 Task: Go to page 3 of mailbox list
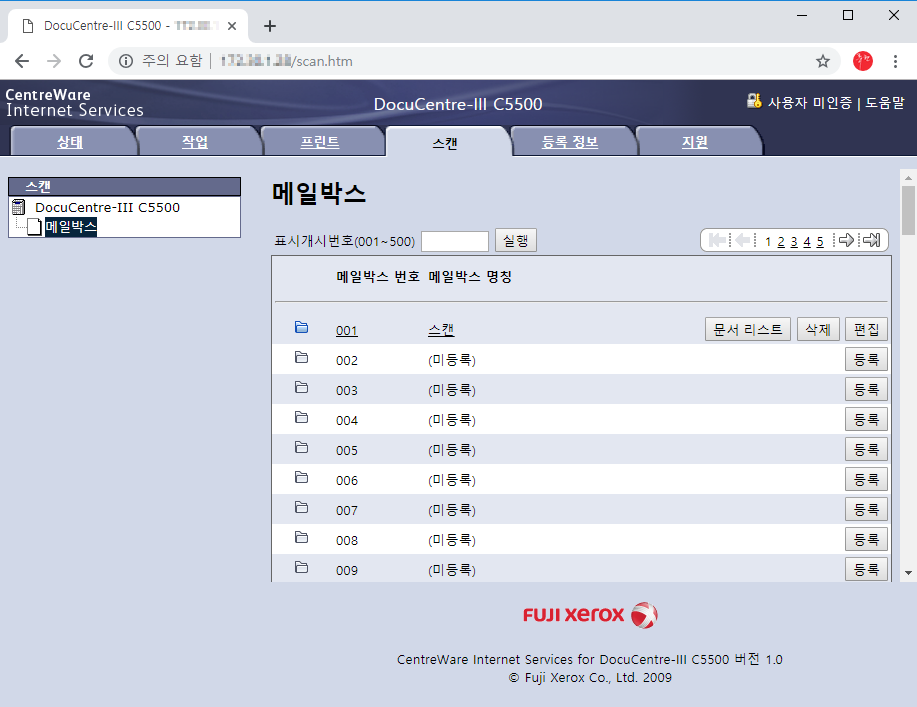point(794,242)
